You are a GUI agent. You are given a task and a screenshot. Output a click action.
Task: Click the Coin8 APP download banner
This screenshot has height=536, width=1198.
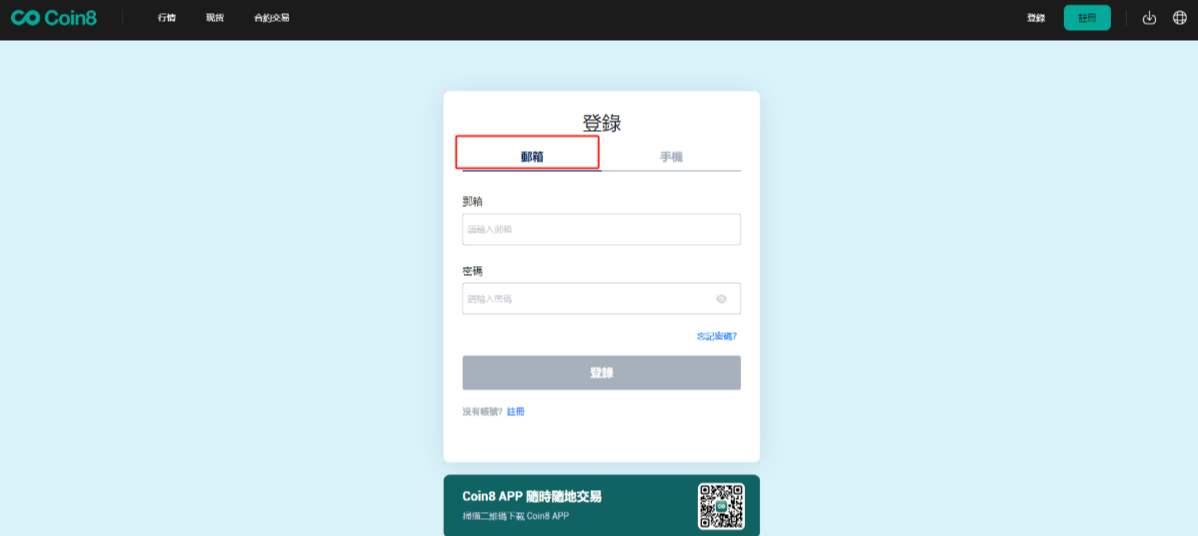(601, 505)
